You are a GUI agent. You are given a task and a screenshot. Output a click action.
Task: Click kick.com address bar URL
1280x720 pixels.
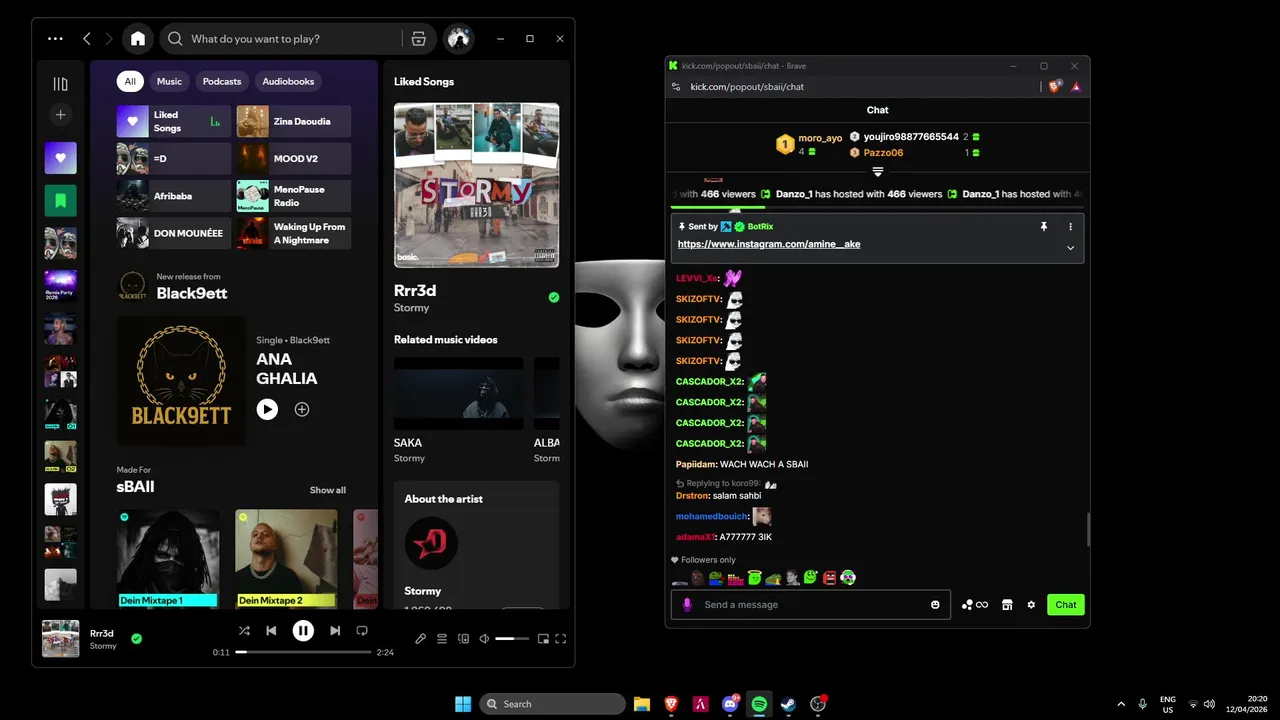point(747,87)
